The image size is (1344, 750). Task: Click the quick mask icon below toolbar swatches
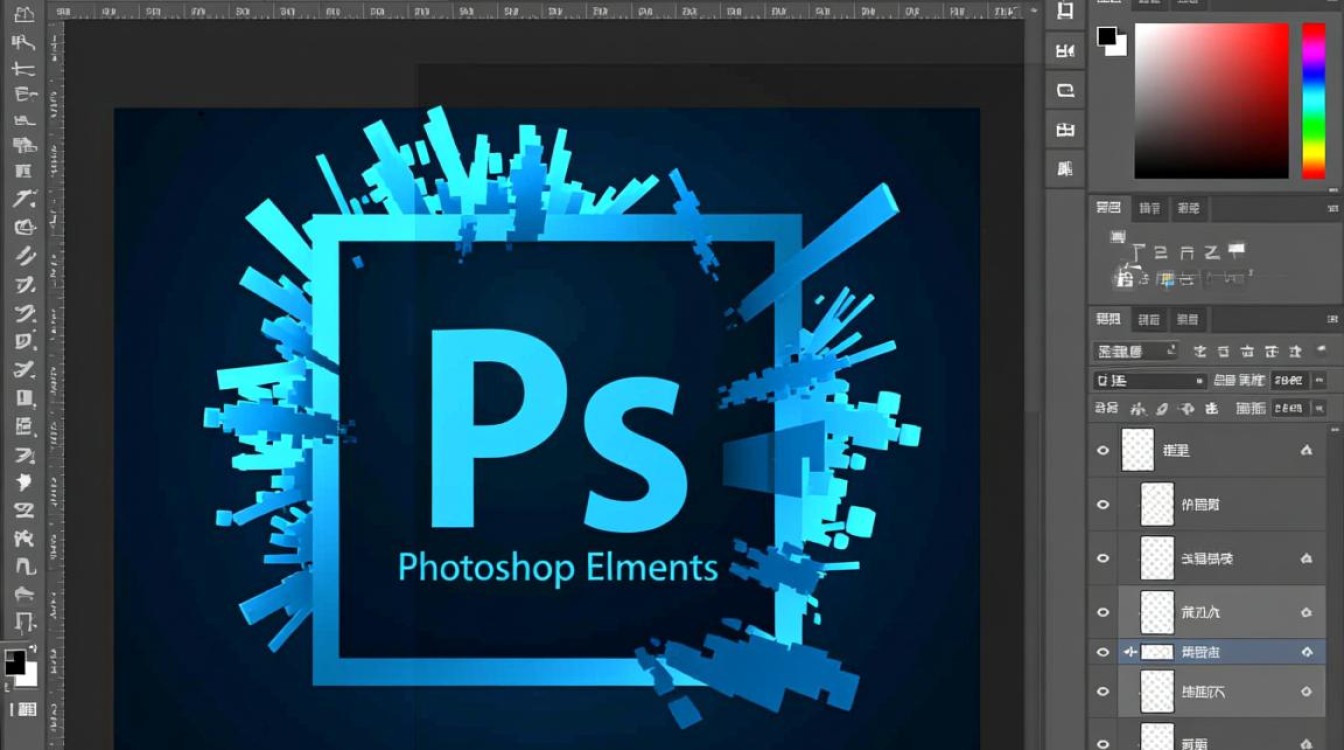pos(25,709)
